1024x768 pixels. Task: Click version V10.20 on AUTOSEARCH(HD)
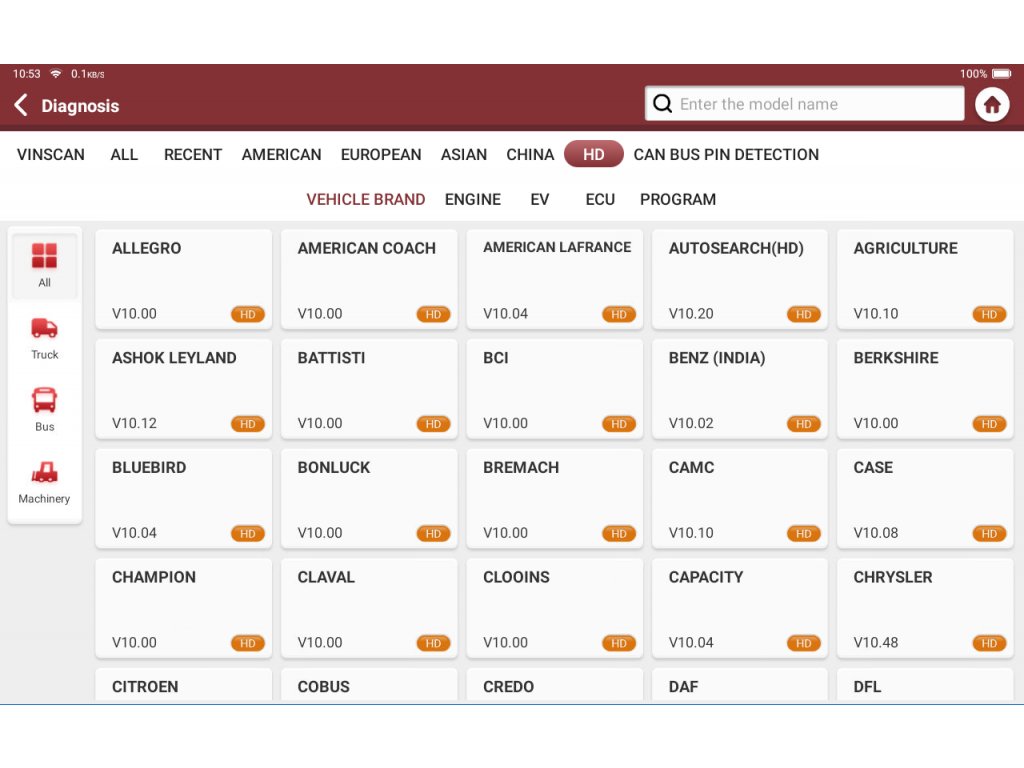691,314
